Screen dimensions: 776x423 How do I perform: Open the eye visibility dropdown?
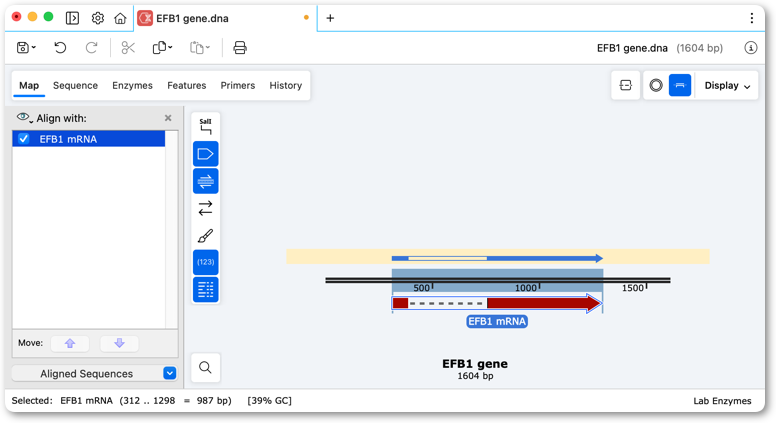tap(25, 118)
